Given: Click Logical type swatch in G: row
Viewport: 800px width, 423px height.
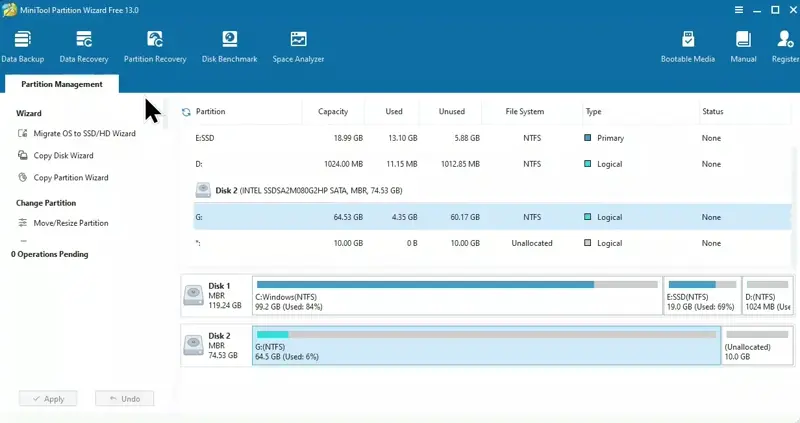Looking at the screenshot, I should (x=587, y=217).
